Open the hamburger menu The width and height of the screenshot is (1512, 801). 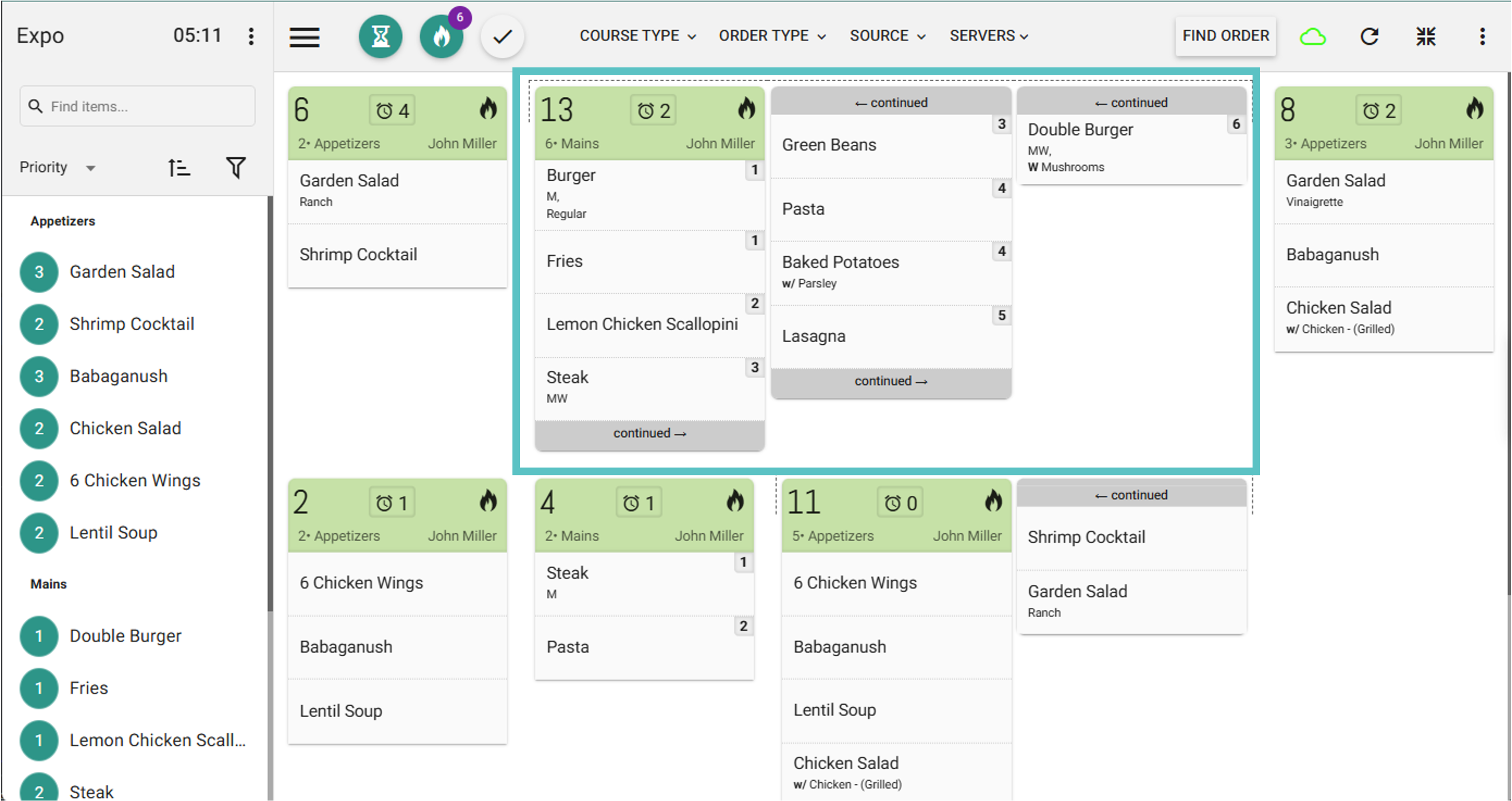click(304, 37)
